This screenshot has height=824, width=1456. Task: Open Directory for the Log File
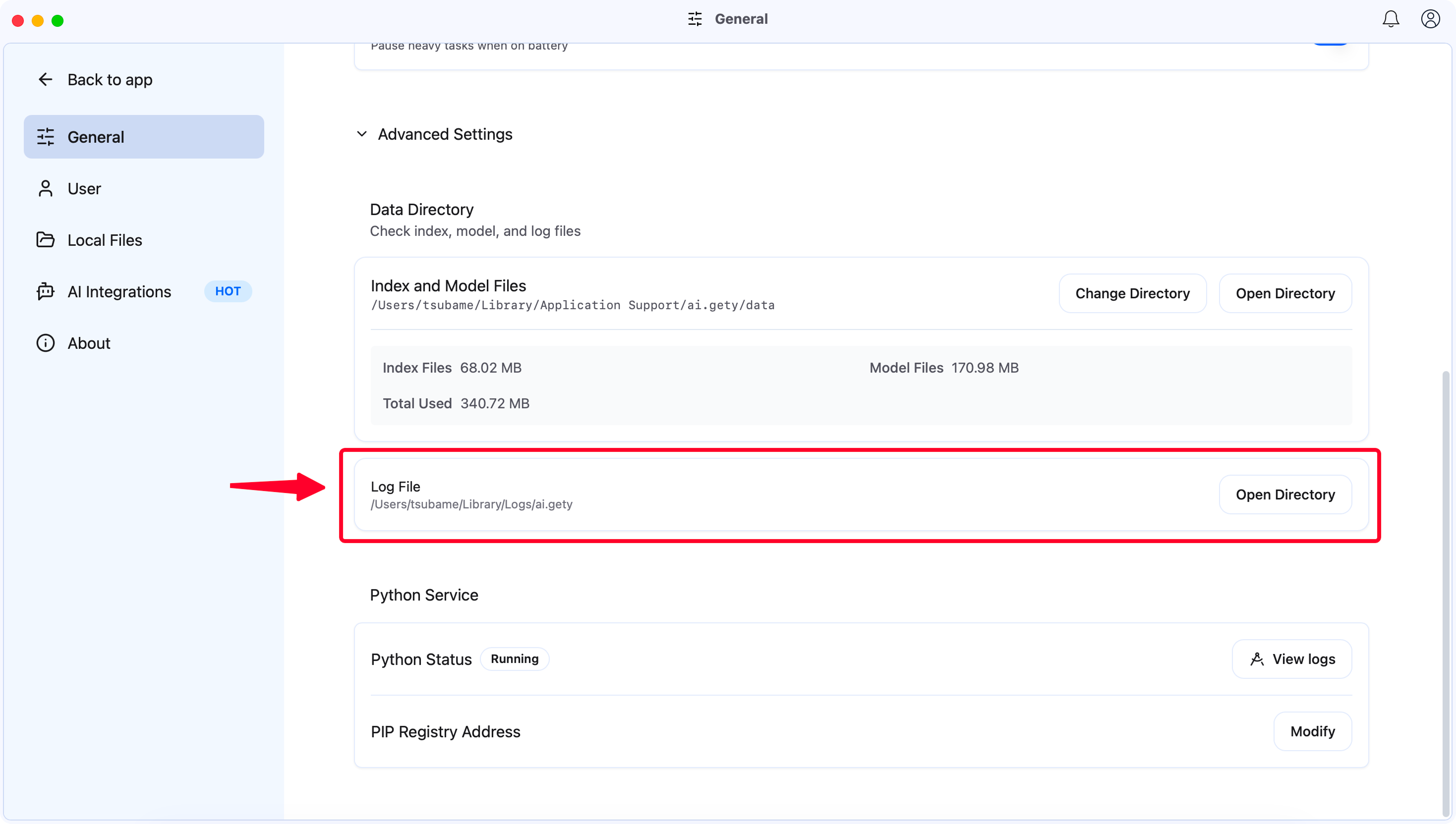1285,494
